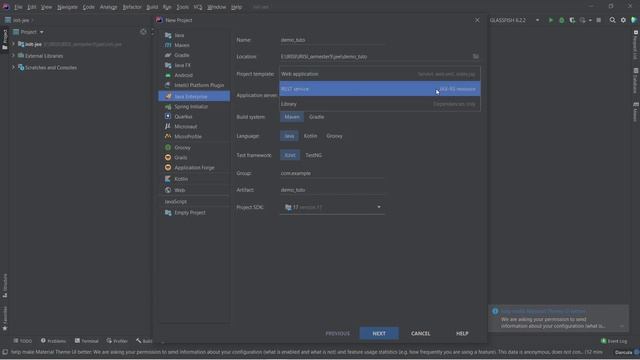The image size is (640, 360).
Task: Click Artifact input field
Action: pos(332,190)
